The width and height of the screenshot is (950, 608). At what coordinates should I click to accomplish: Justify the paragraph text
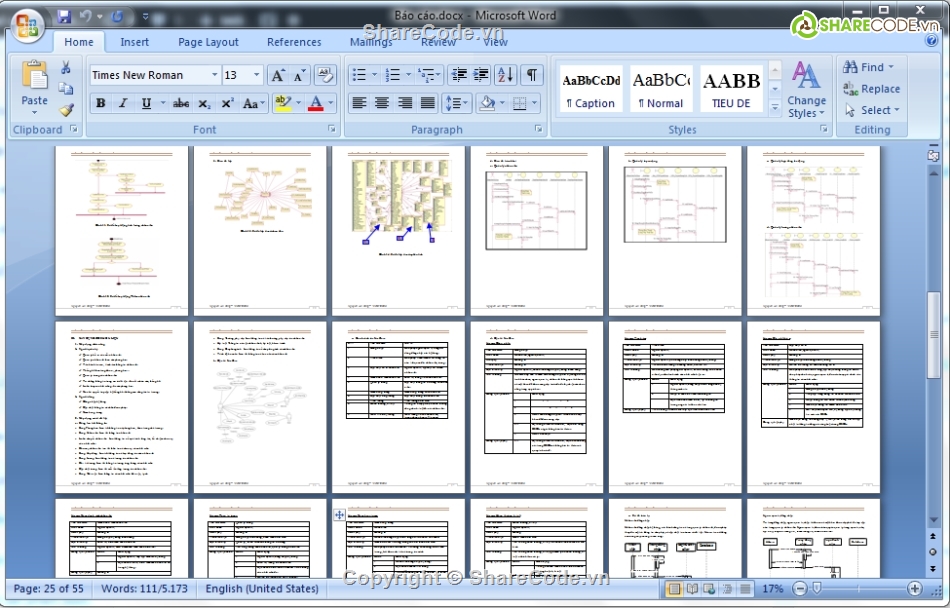[428, 104]
